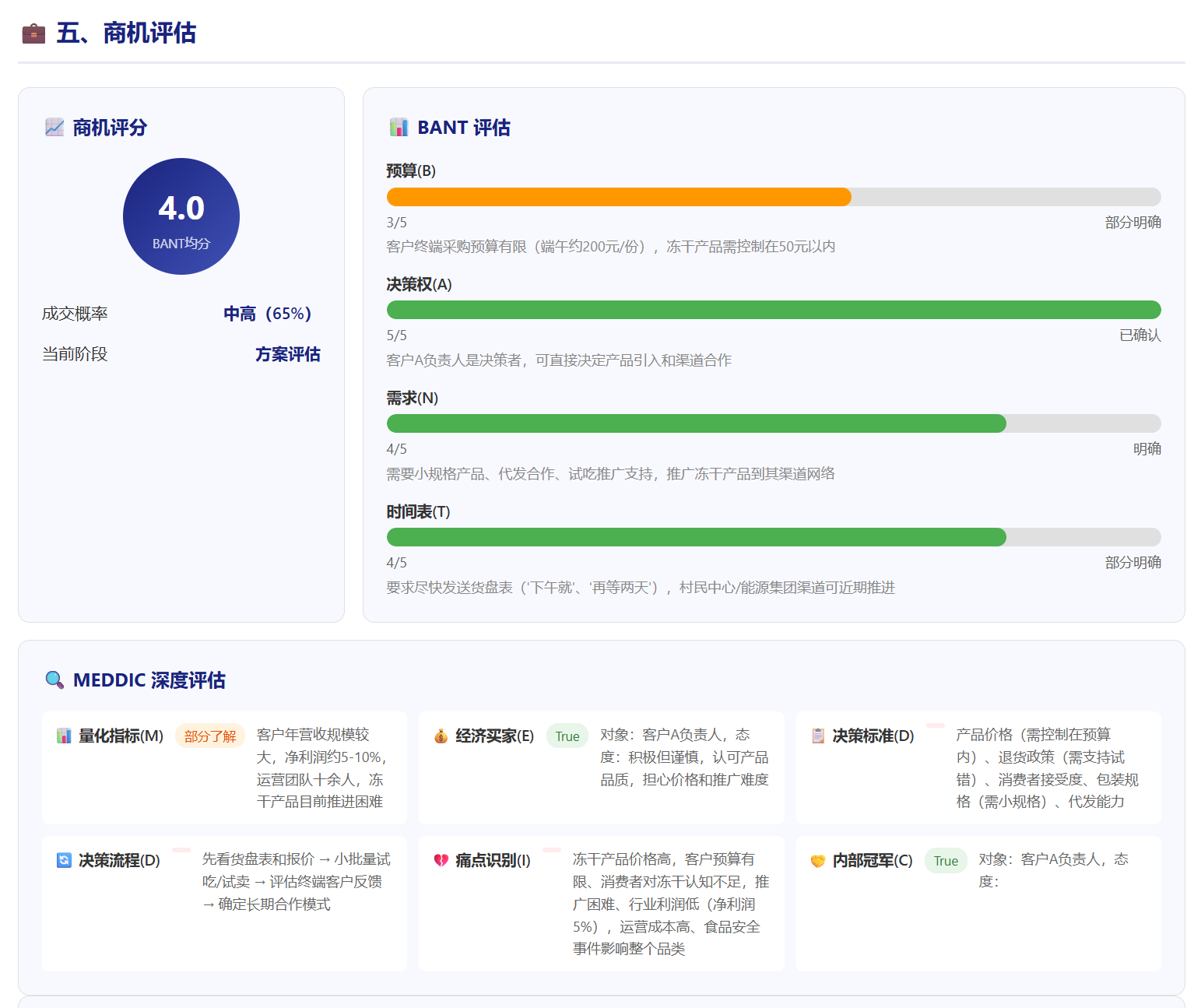
Task: Click the orange 预算(B) progress bar
Action: coord(618,198)
